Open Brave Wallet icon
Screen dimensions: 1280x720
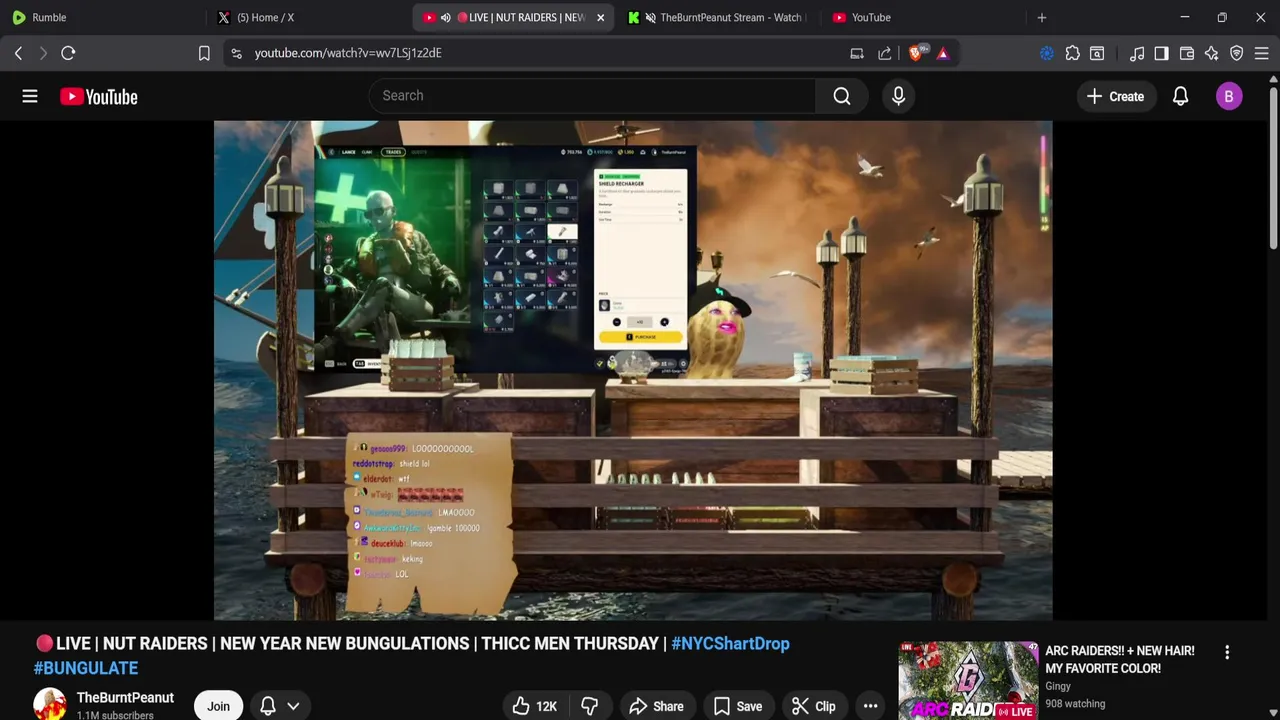1187,53
